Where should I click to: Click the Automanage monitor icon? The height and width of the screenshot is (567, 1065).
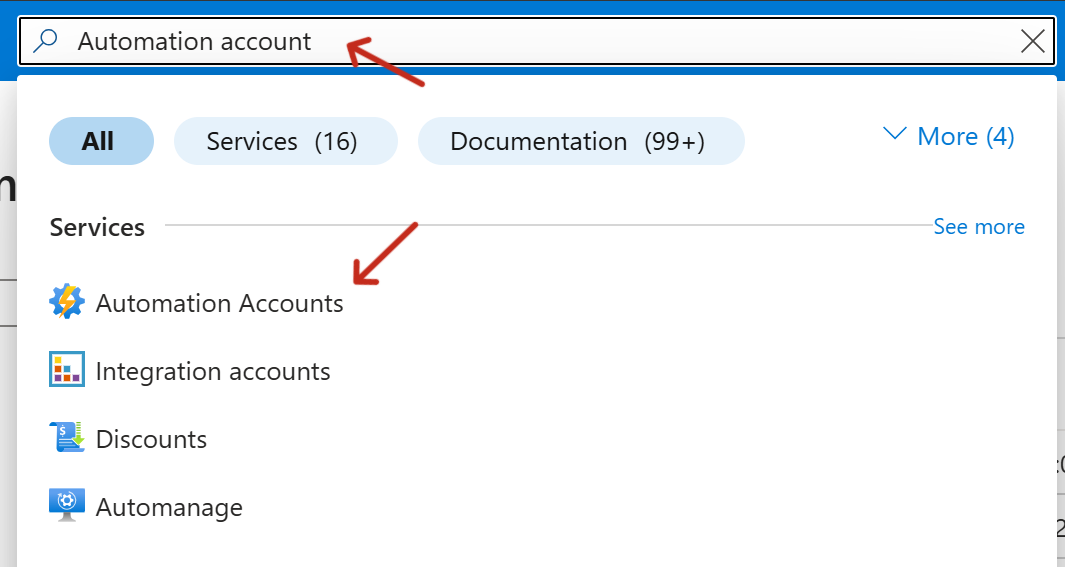67,507
